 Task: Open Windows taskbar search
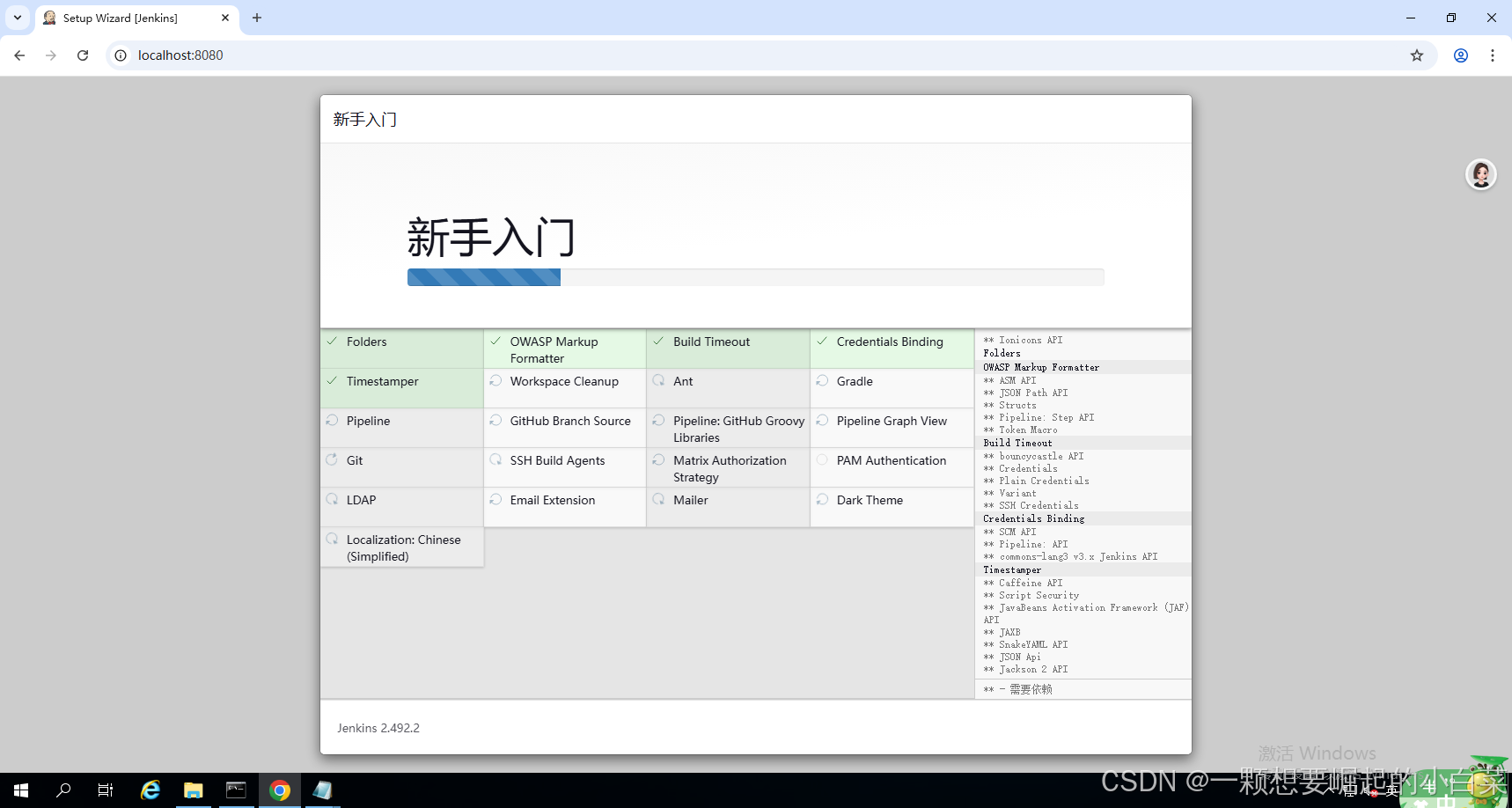coord(63,790)
